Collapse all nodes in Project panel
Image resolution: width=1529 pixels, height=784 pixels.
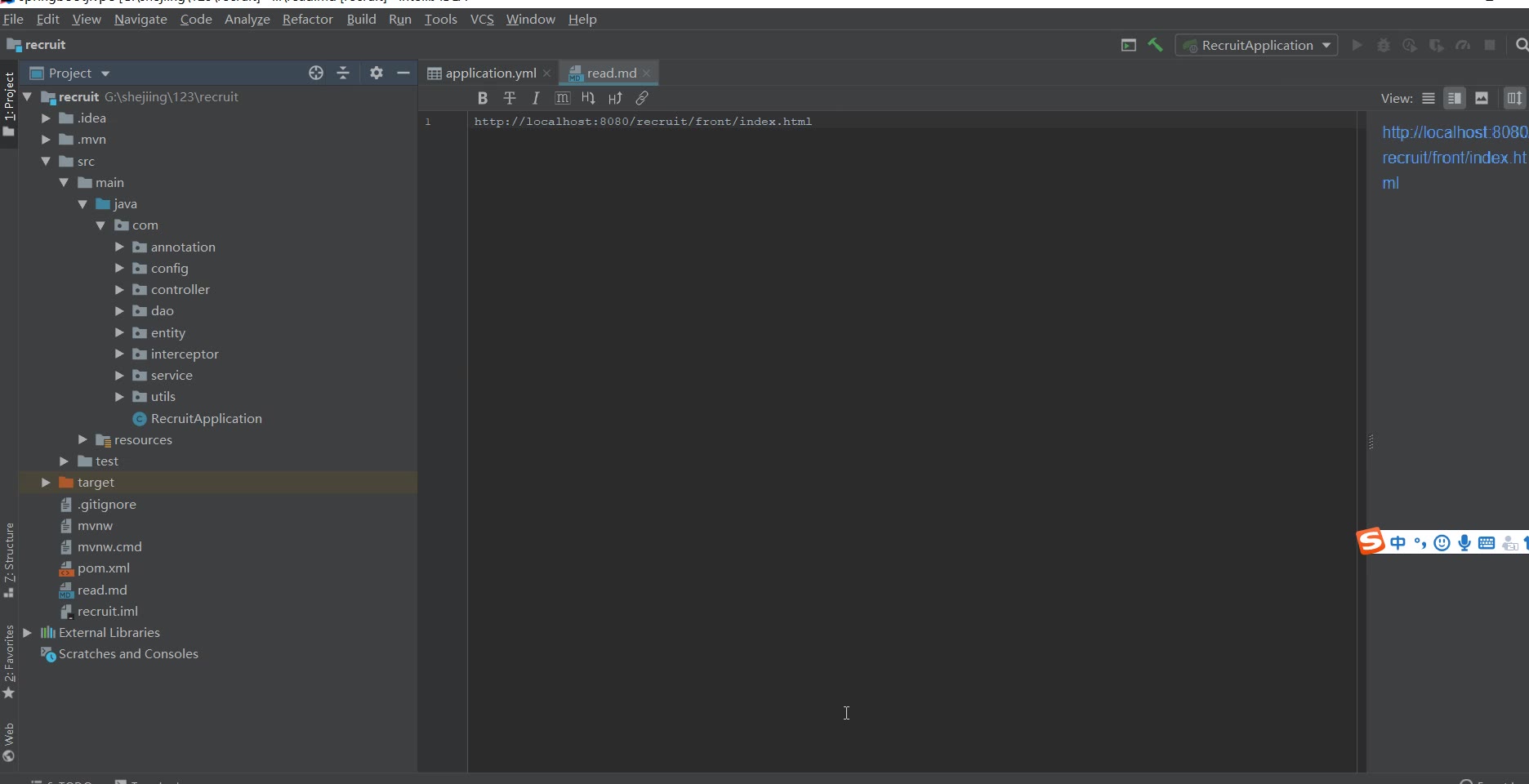tap(343, 73)
